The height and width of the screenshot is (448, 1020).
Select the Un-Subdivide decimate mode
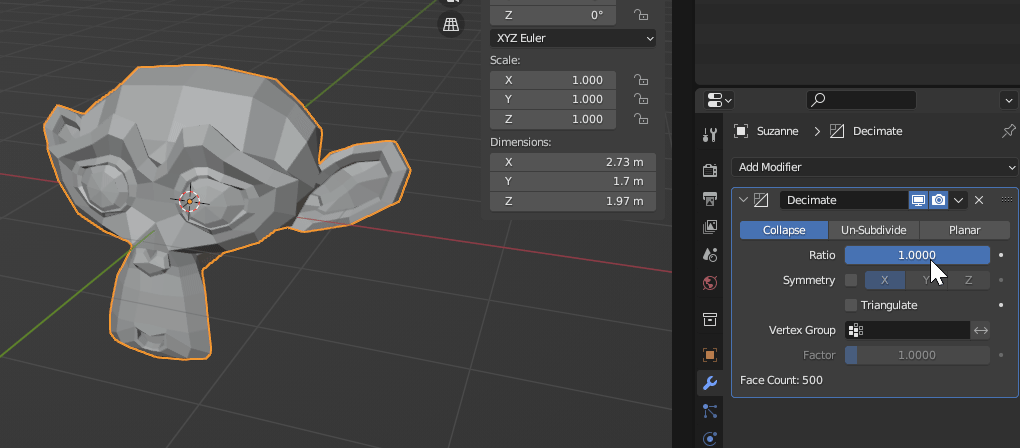[x=874, y=230]
